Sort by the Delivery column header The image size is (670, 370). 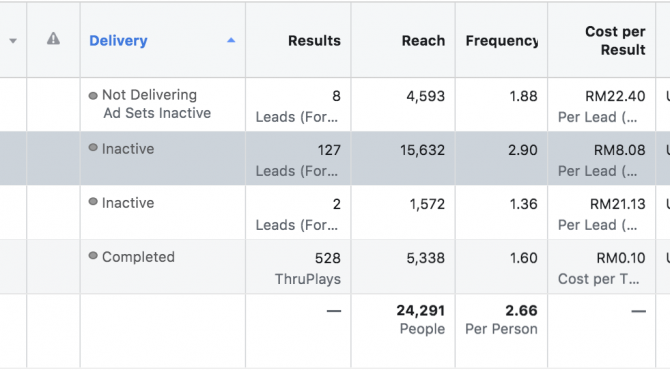(118, 41)
